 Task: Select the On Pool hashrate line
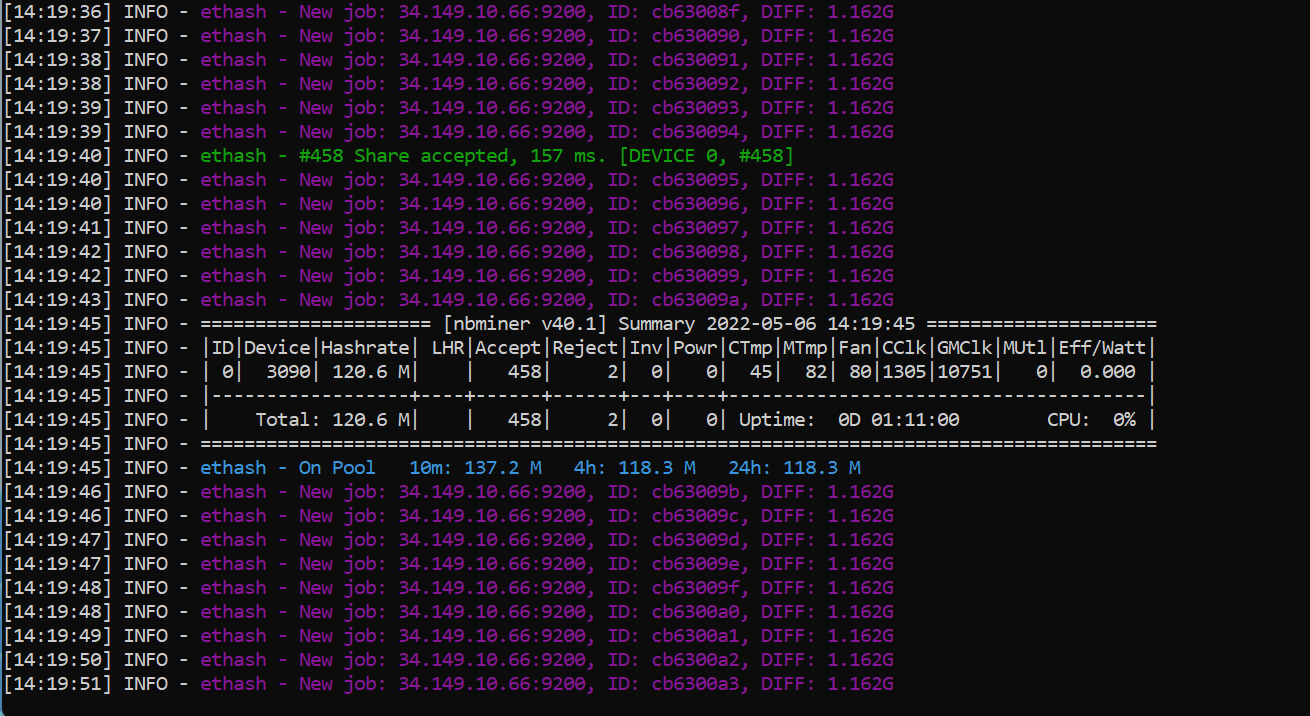coord(335,467)
